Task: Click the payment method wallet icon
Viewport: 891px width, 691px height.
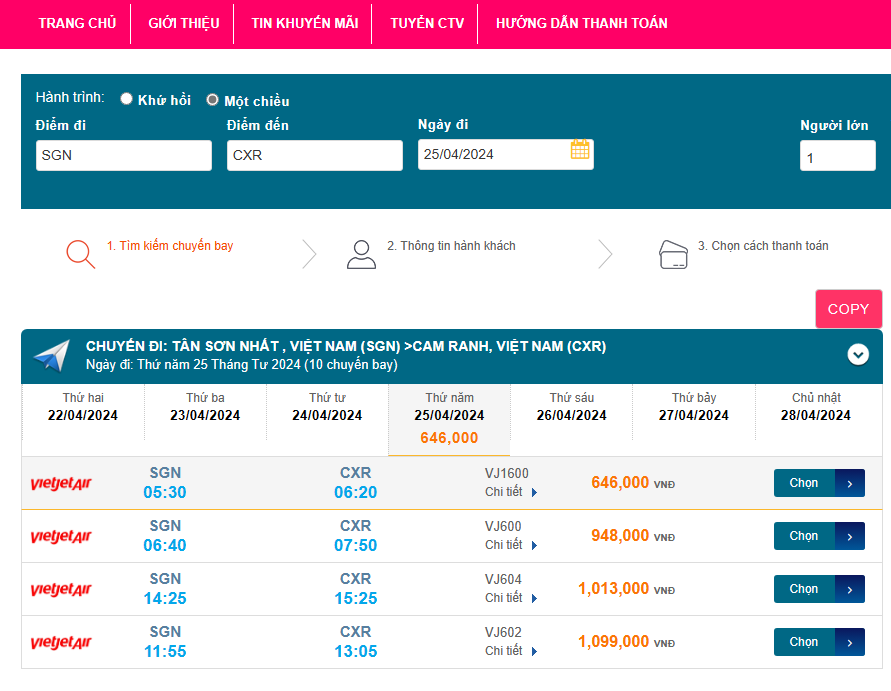Action: [673, 254]
